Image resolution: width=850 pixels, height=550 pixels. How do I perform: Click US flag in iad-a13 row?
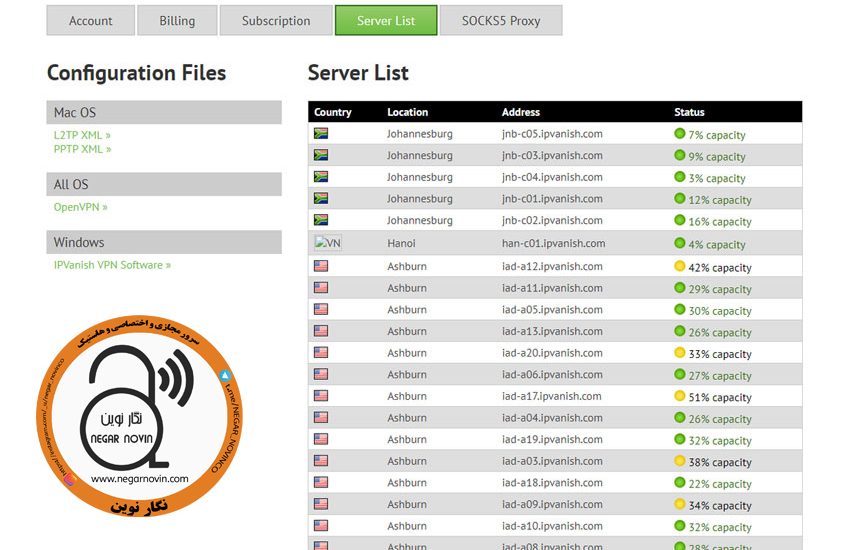coord(321,331)
